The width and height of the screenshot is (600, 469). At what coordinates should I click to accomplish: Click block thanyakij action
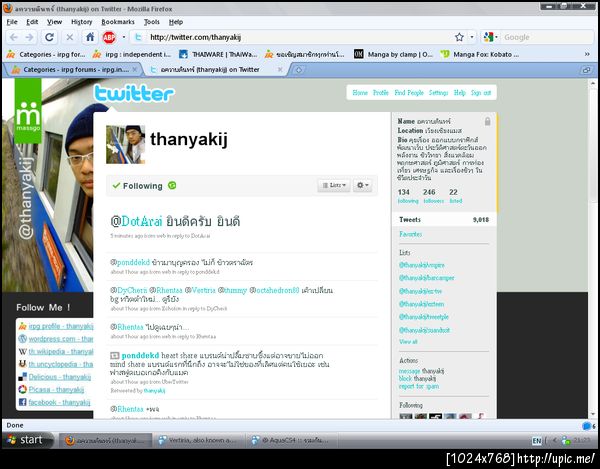point(417,379)
